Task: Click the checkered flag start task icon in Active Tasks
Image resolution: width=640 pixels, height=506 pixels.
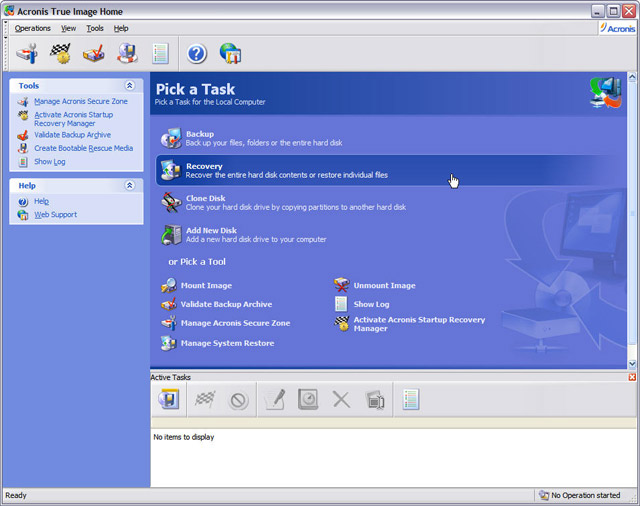Action: pos(205,399)
